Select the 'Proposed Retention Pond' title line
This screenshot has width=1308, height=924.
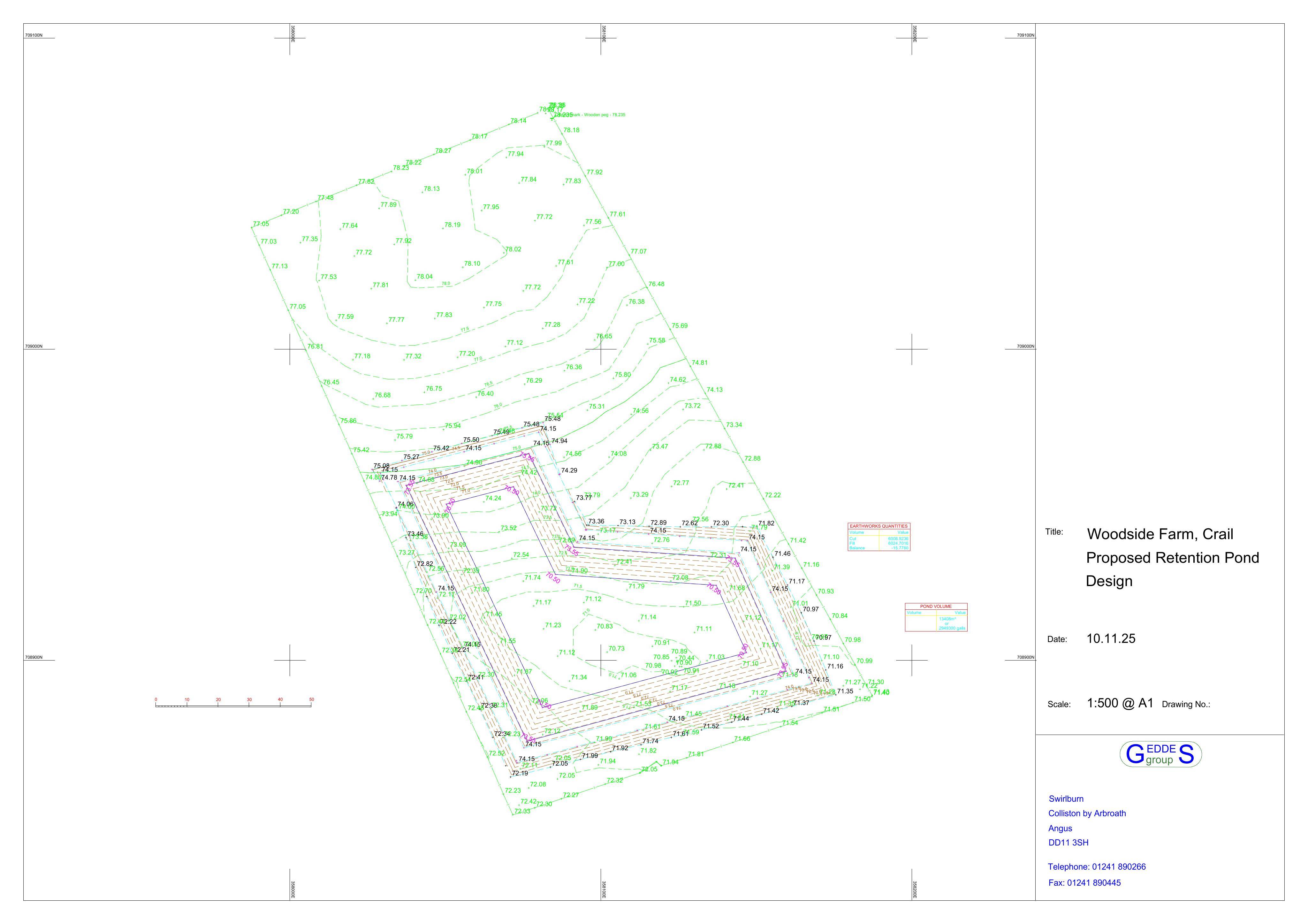(1172, 558)
